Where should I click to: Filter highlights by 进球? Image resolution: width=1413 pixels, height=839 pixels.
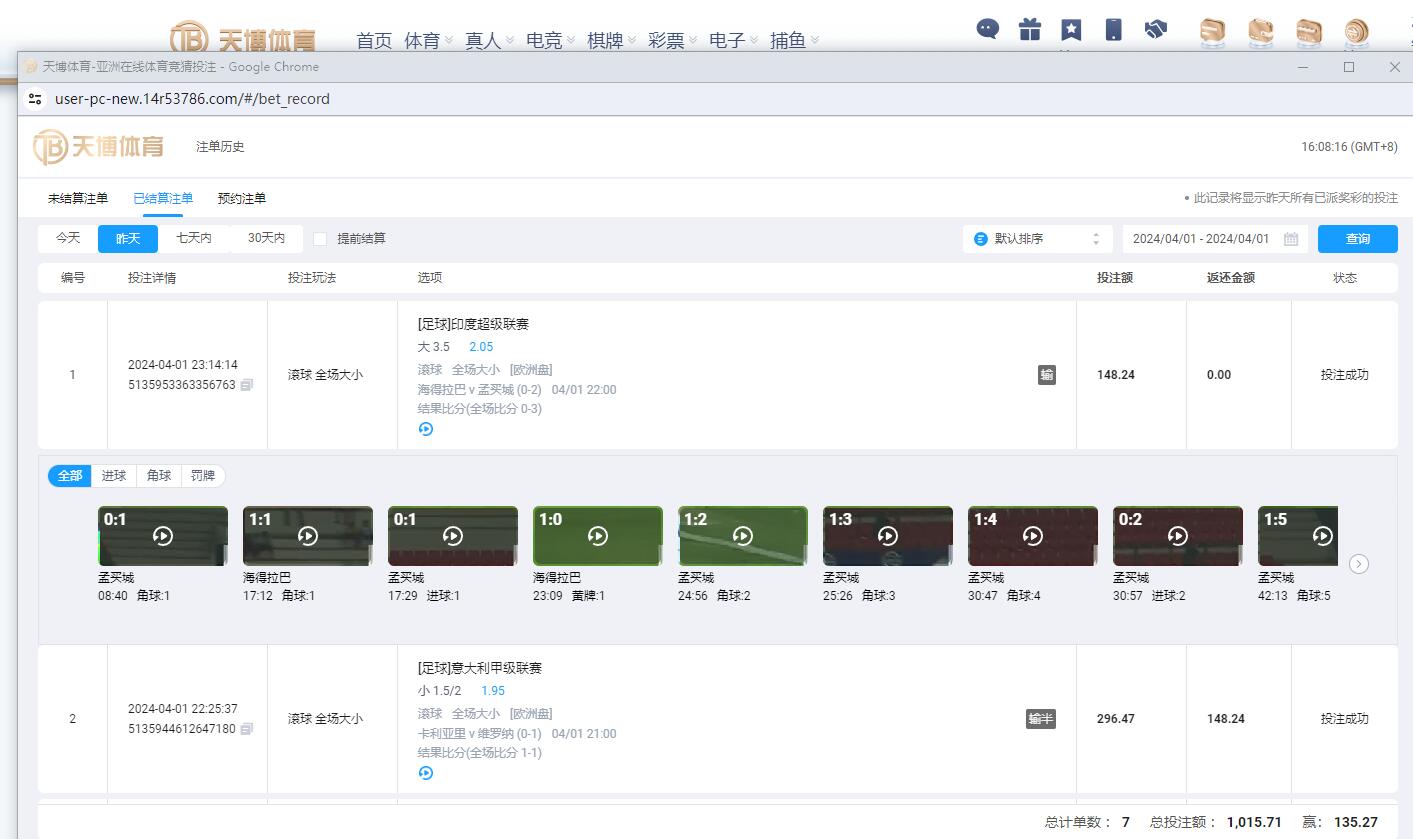[x=114, y=476]
